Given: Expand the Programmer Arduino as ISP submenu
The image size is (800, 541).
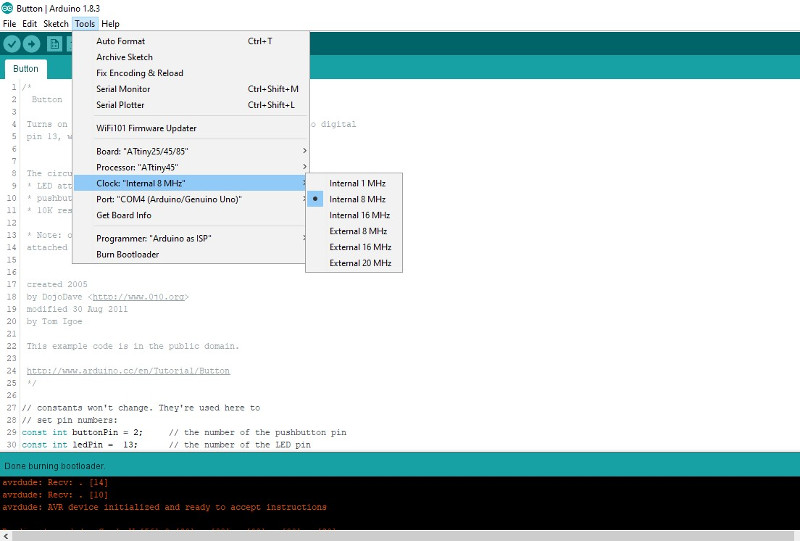Looking at the screenshot, I should 190,238.
